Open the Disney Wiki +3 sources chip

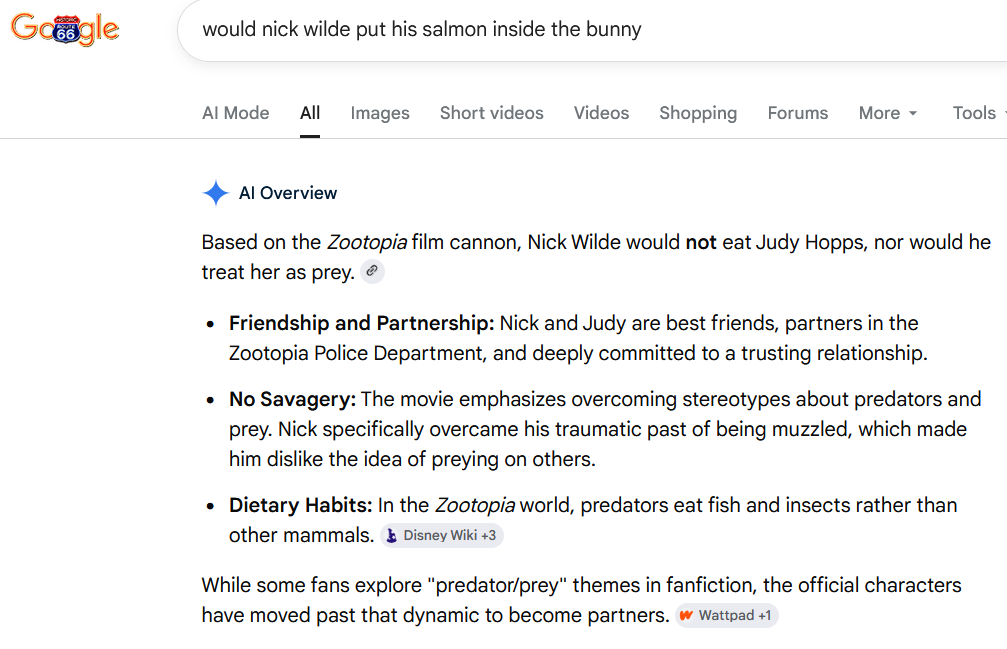pyautogui.click(x=442, y=535)
